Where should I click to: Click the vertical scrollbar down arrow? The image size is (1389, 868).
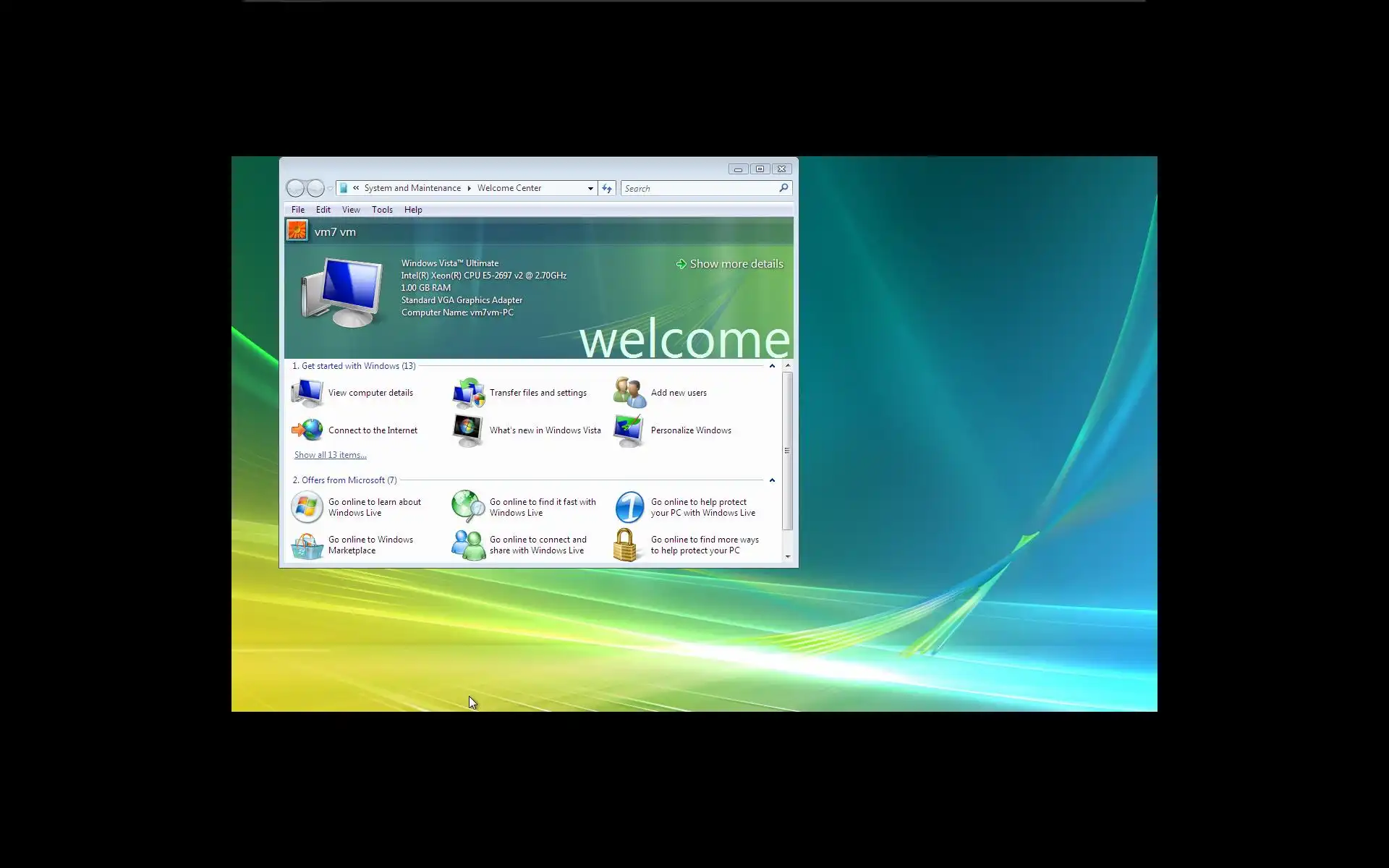point(787,557)
